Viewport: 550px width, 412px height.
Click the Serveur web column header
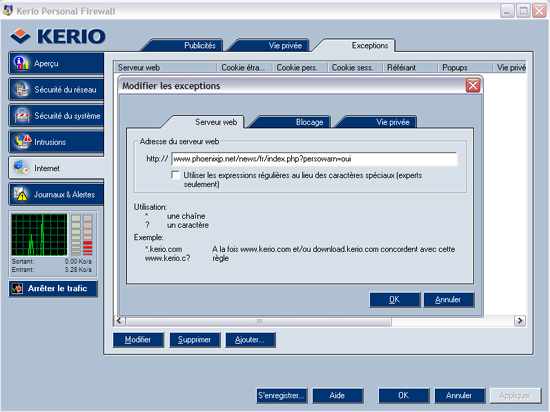click(x=165, y=67)
